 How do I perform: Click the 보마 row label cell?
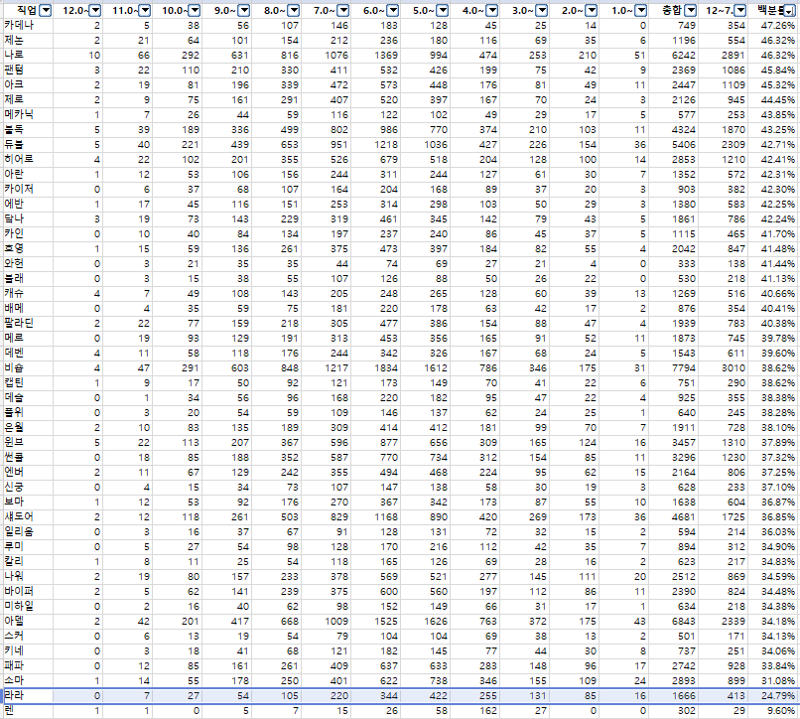point(28,502)
